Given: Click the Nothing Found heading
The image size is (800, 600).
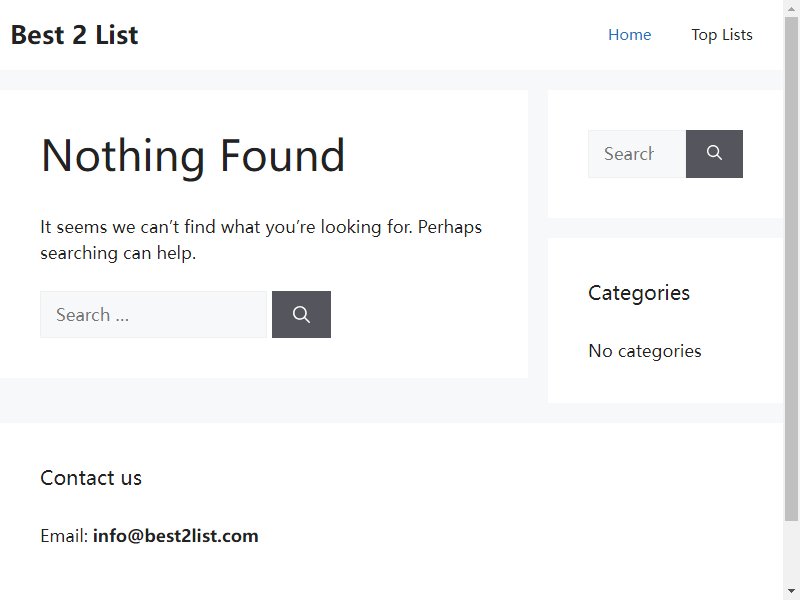Looking at the screenshot, I should 193,156.
